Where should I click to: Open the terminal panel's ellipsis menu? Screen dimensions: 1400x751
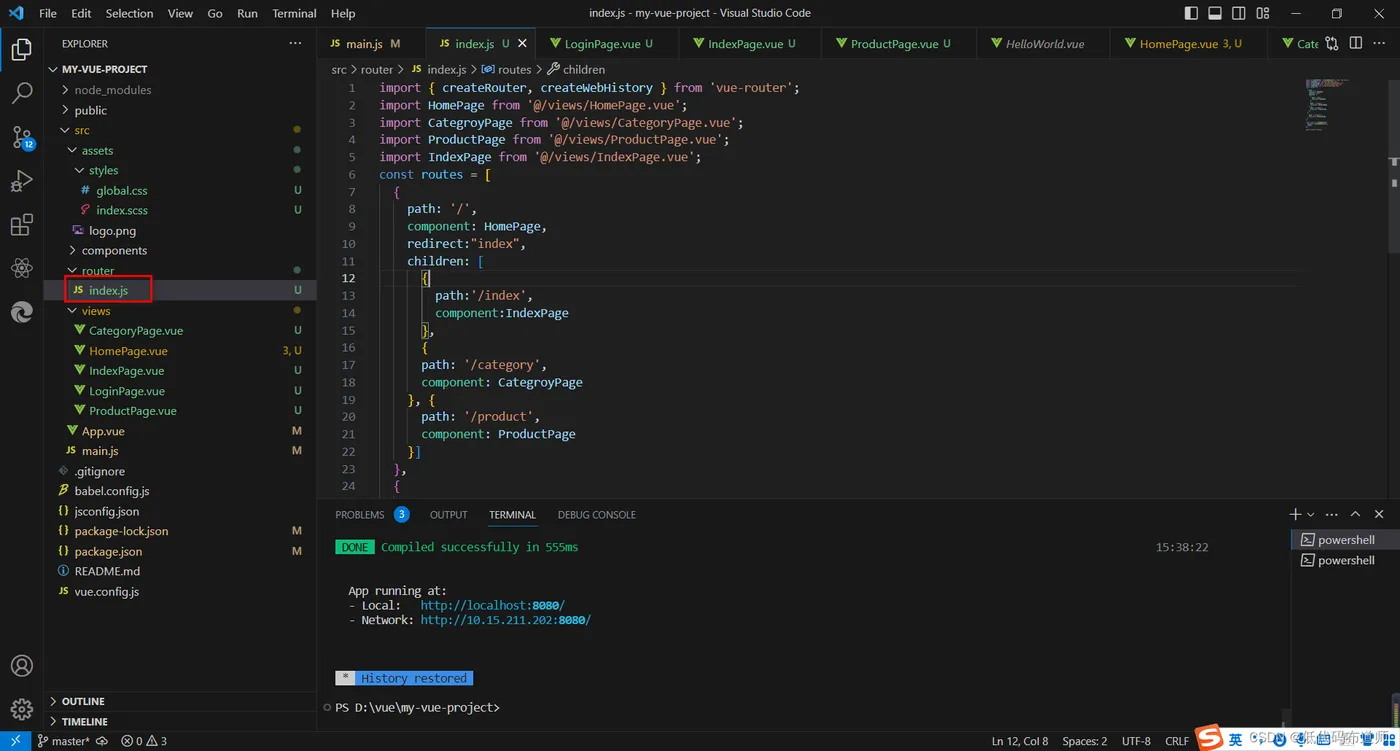coord(1331,514)
